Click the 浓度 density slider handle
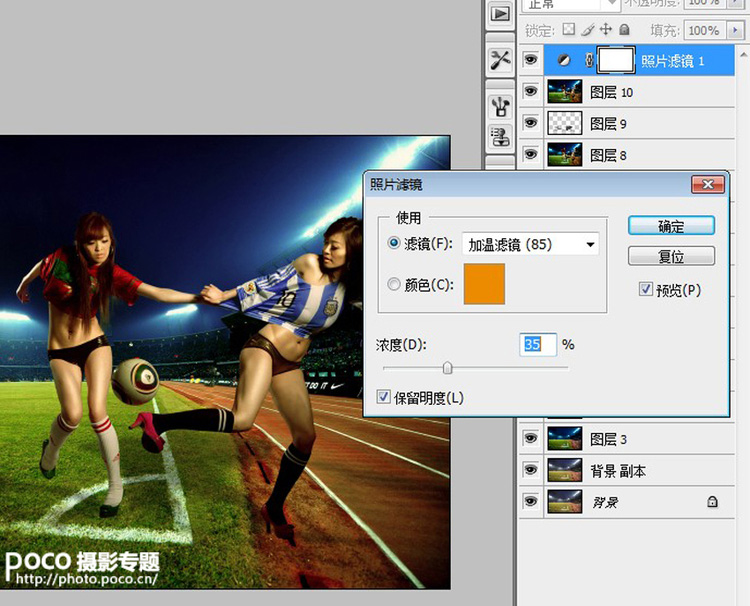 point(447,368)
